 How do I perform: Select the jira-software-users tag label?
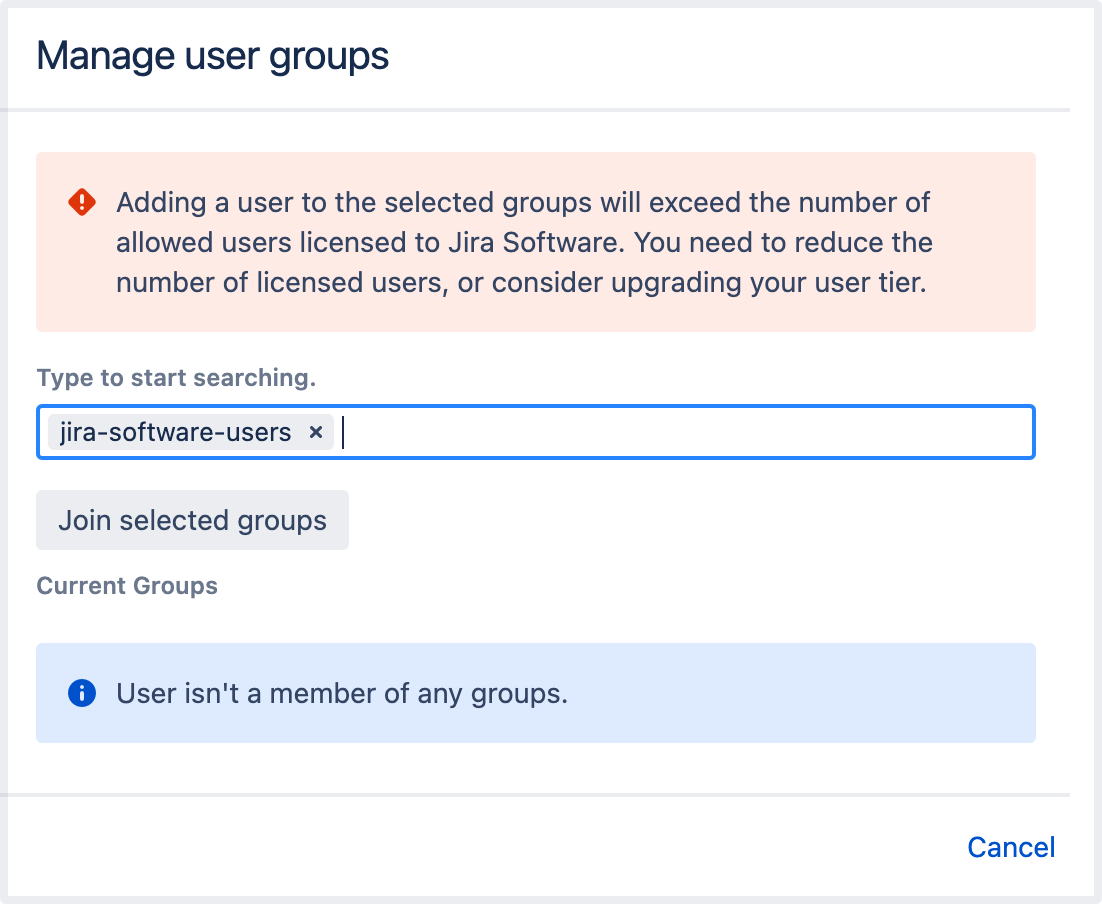[x=175, y=432]
